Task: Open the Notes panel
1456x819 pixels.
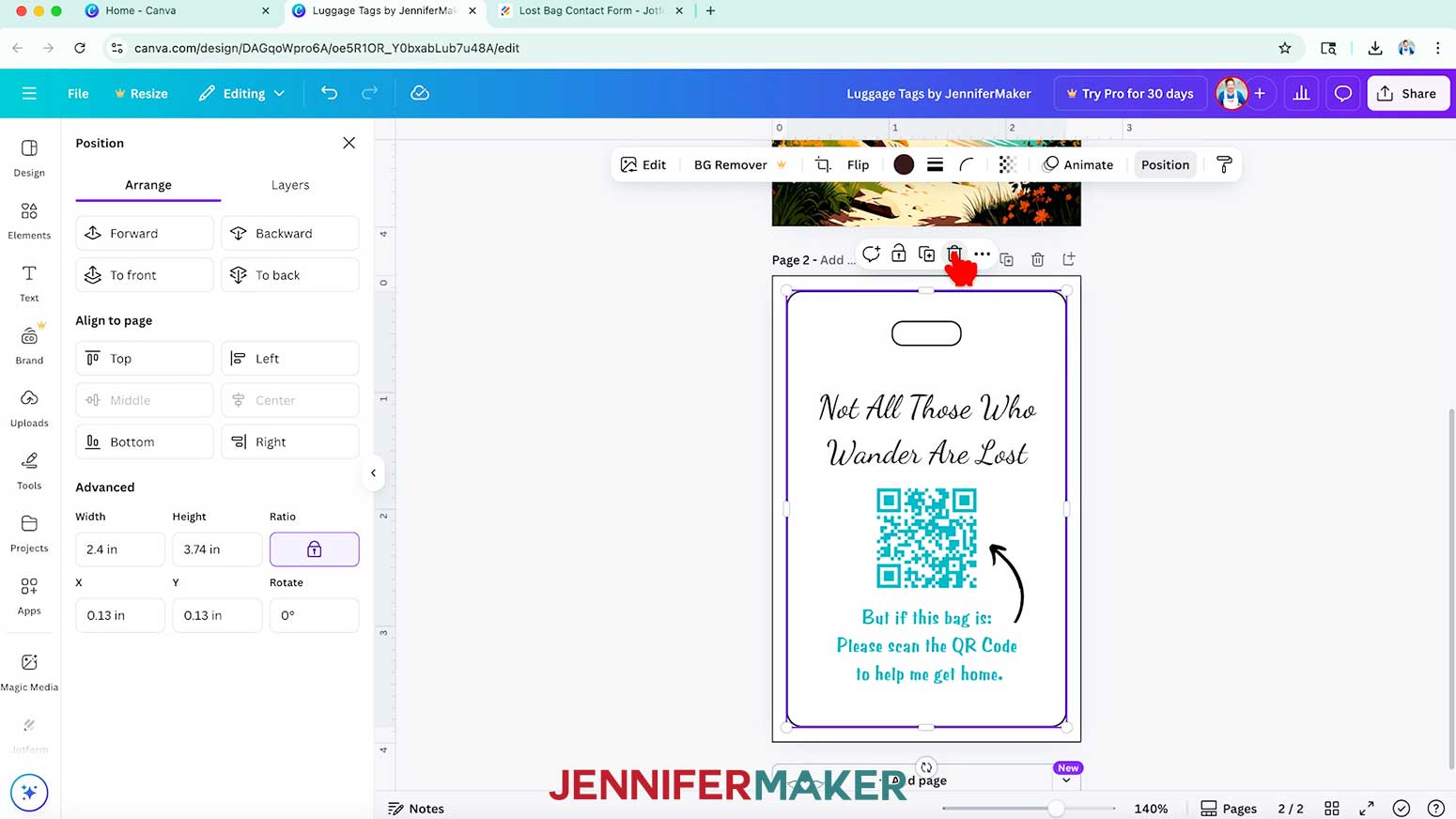Action: point(416,809)
